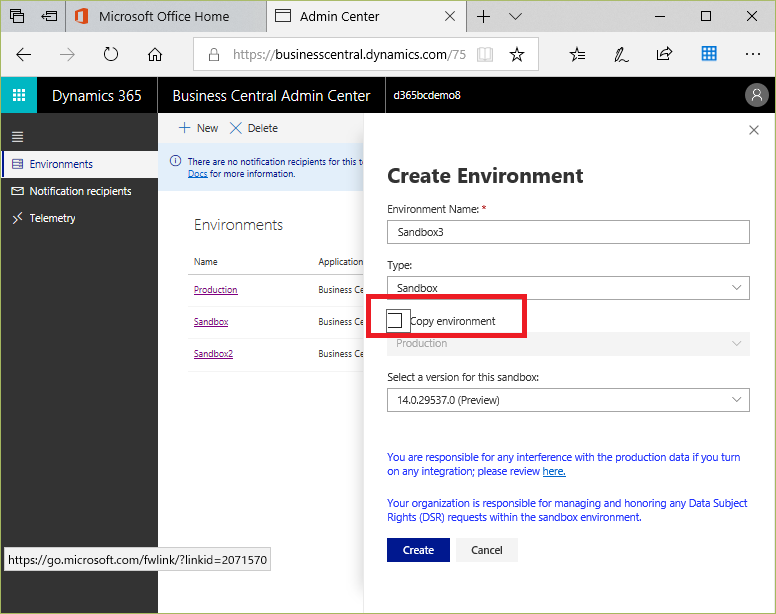
Task: Enable the Copy environment checkbox
Action: [395, 320]
